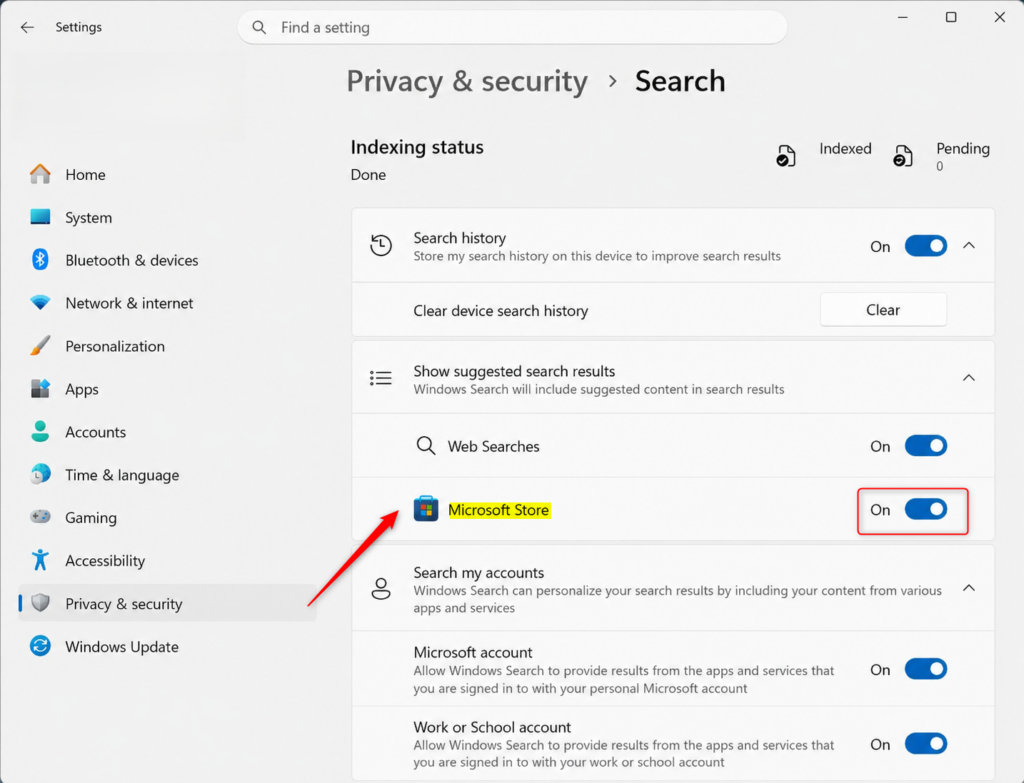Click the Privacy & security shield icon
Screen dimensions: 1024x783
coord(40,603)
